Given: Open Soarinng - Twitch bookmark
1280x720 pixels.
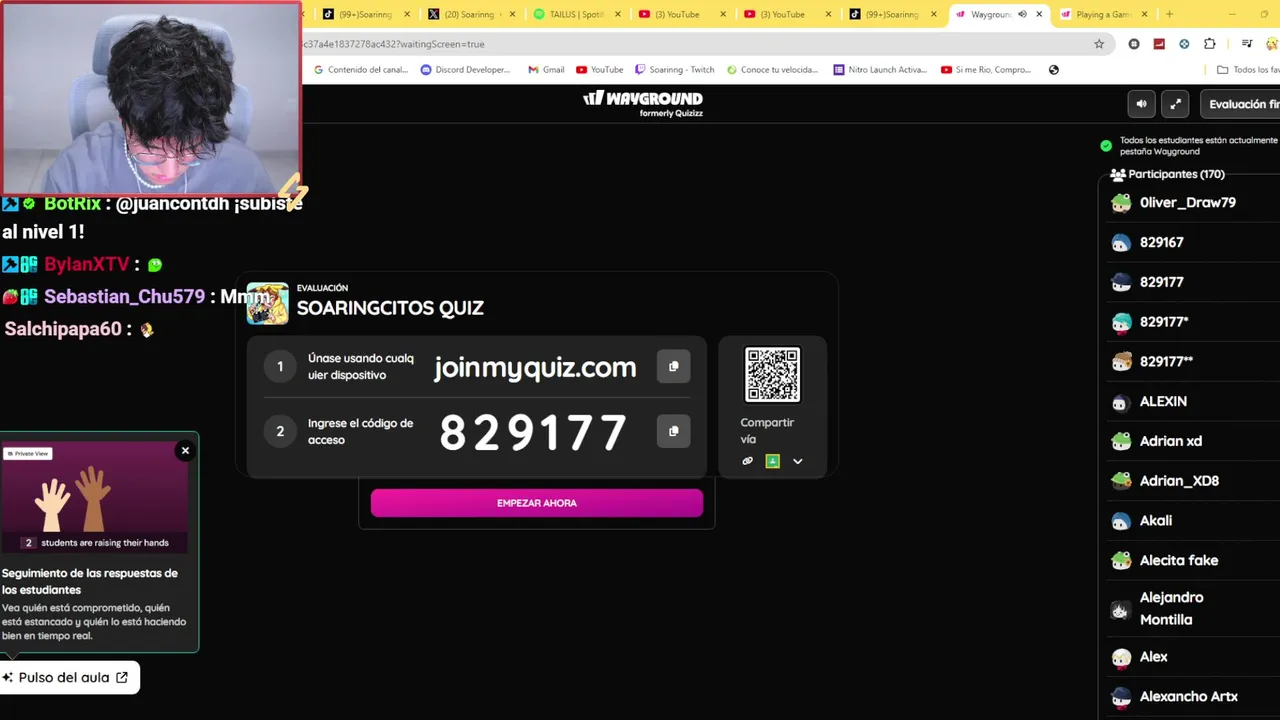Looking at the screenshot, I should 675,70.
